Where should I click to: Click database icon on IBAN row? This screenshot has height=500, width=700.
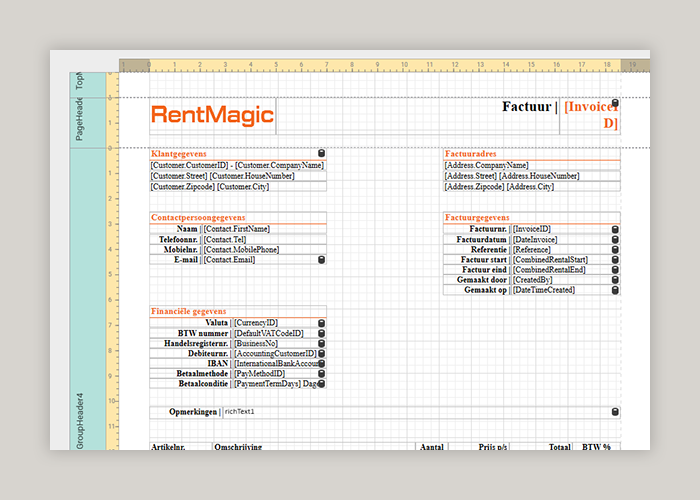(321, 363)
